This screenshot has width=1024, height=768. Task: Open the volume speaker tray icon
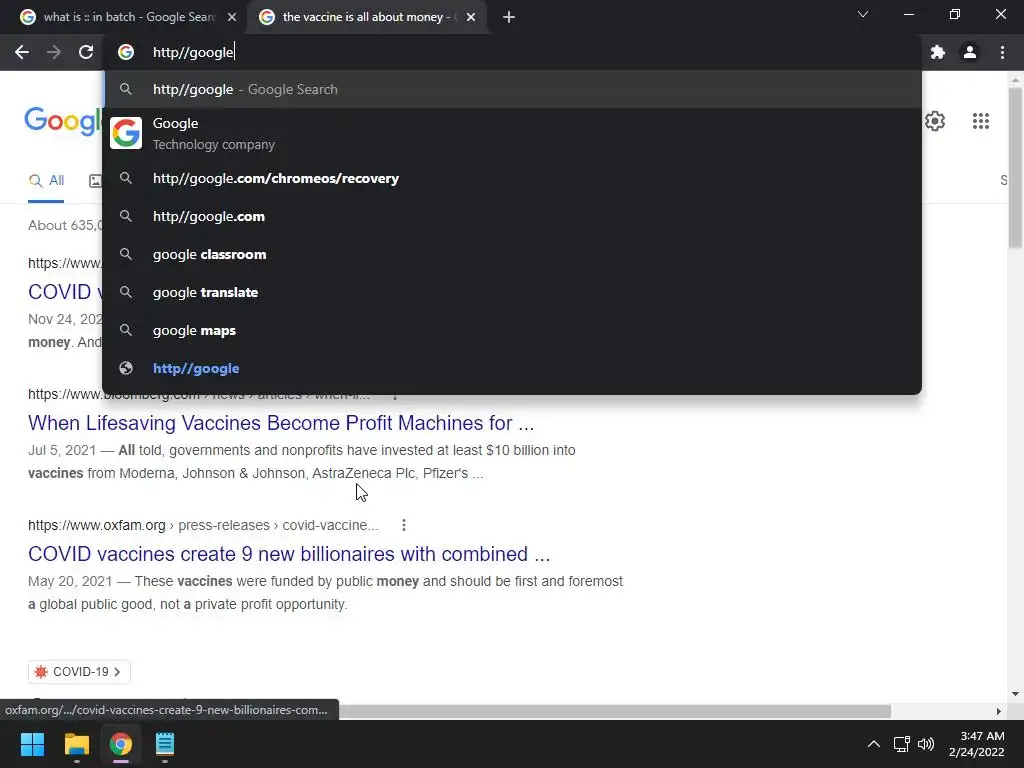pyautogui.click(x=925, y=744)
